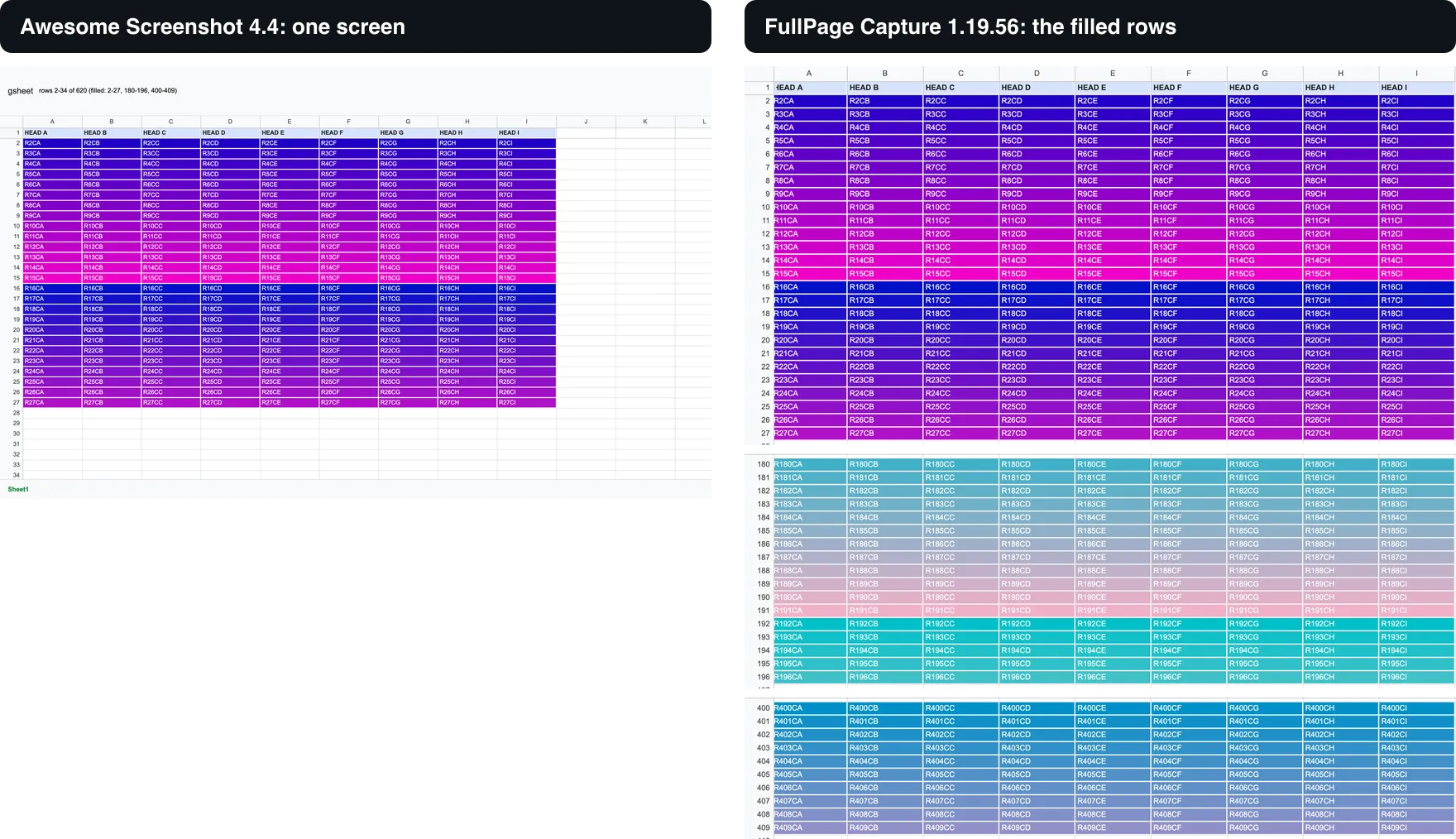Select row 30 header in left screenshot
The image size is (1456, 839).
[x=12, y=434]
